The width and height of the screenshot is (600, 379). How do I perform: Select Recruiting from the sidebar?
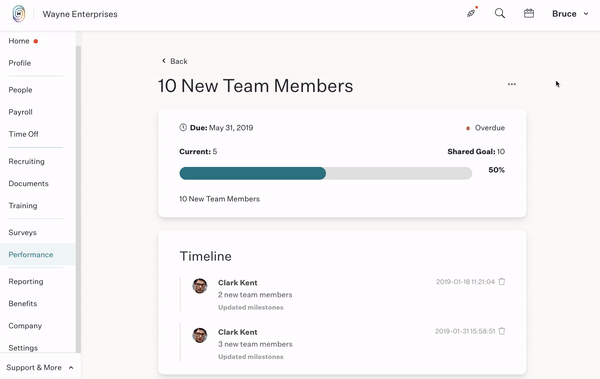(26, 161)
